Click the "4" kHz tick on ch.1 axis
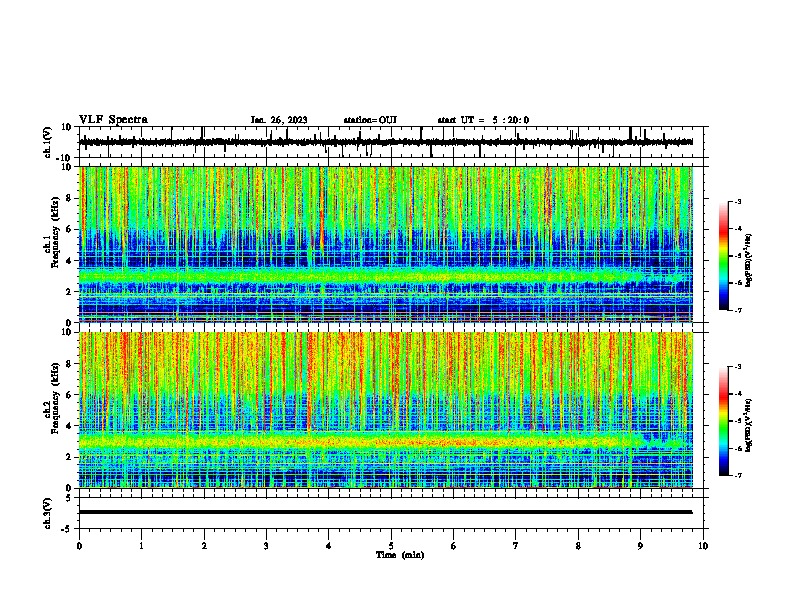 [x=70, y=261]
